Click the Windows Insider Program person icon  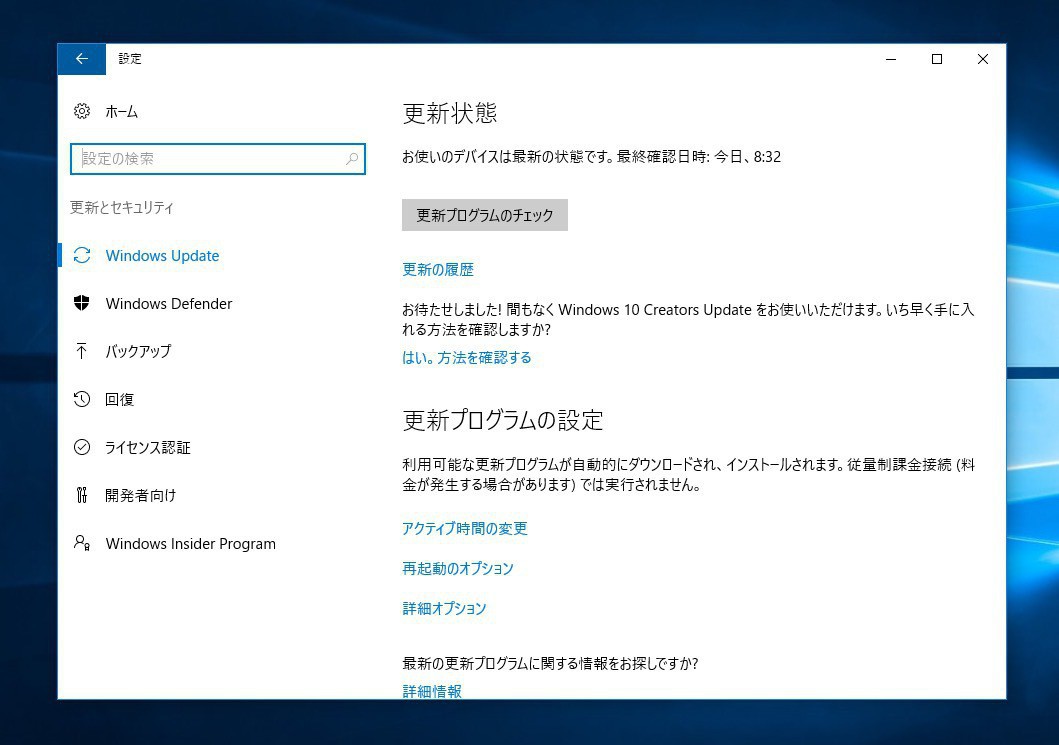pyautogui.click(x=82, y=543)
